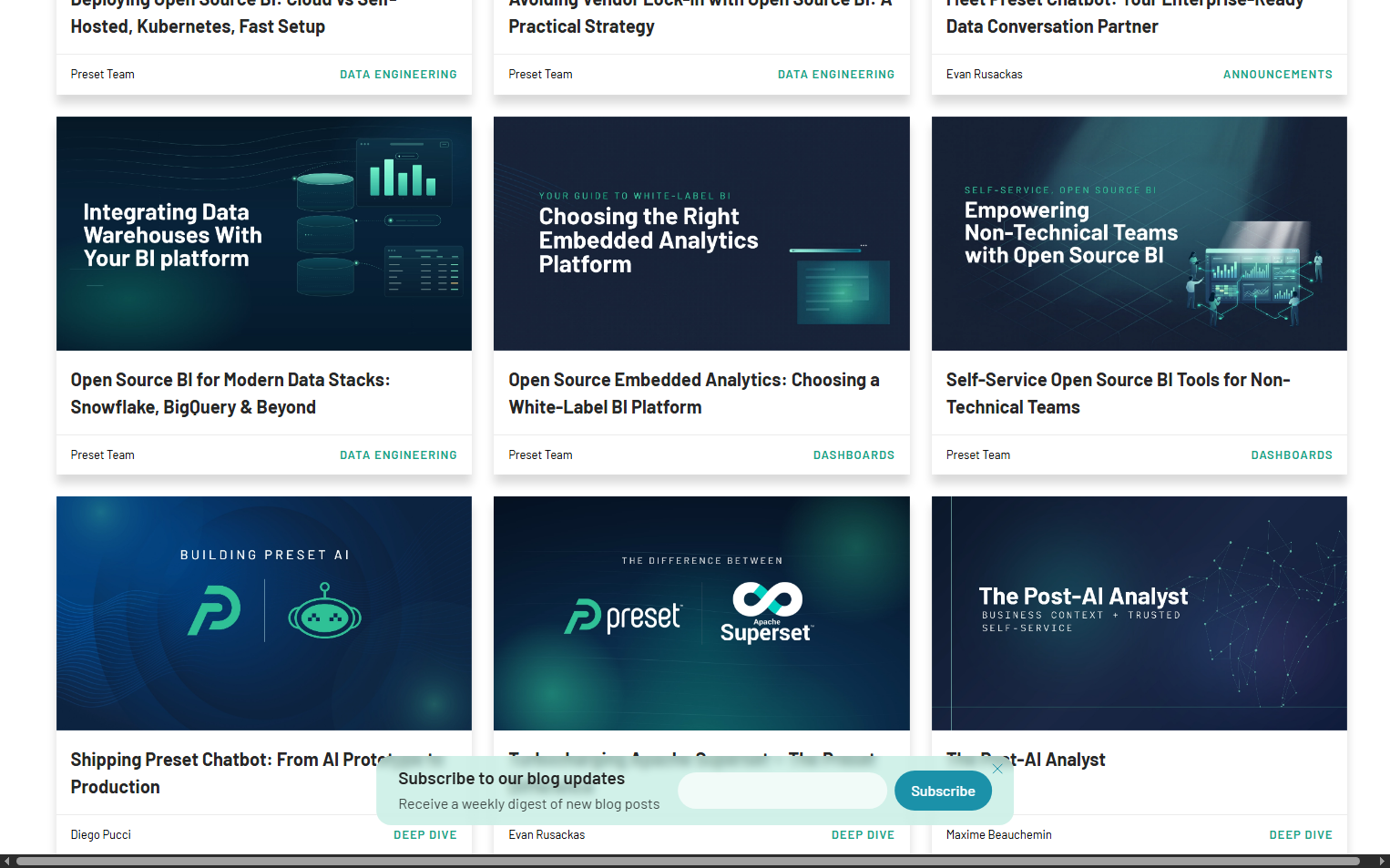Open 'Building Preset AI' thumbnail
The width and height of the screenshot is (1390, 868).
[264, 613]
